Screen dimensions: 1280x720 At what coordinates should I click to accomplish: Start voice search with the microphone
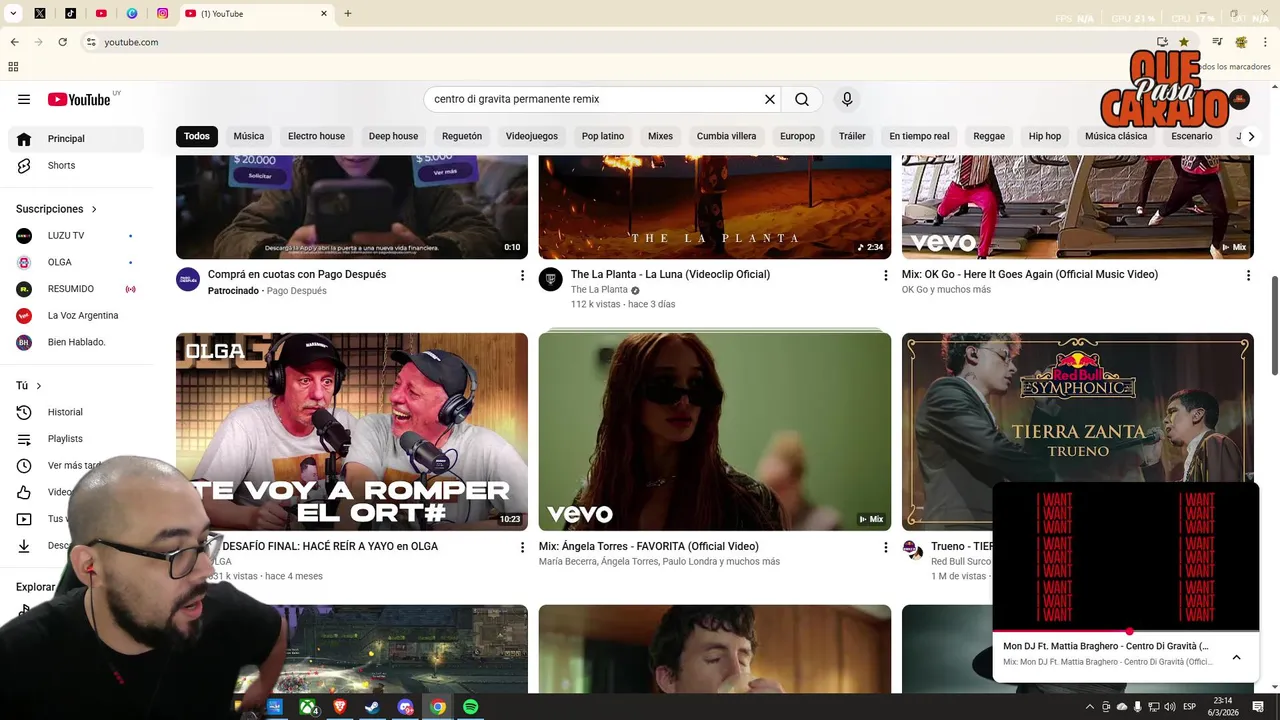pos(847,99)
